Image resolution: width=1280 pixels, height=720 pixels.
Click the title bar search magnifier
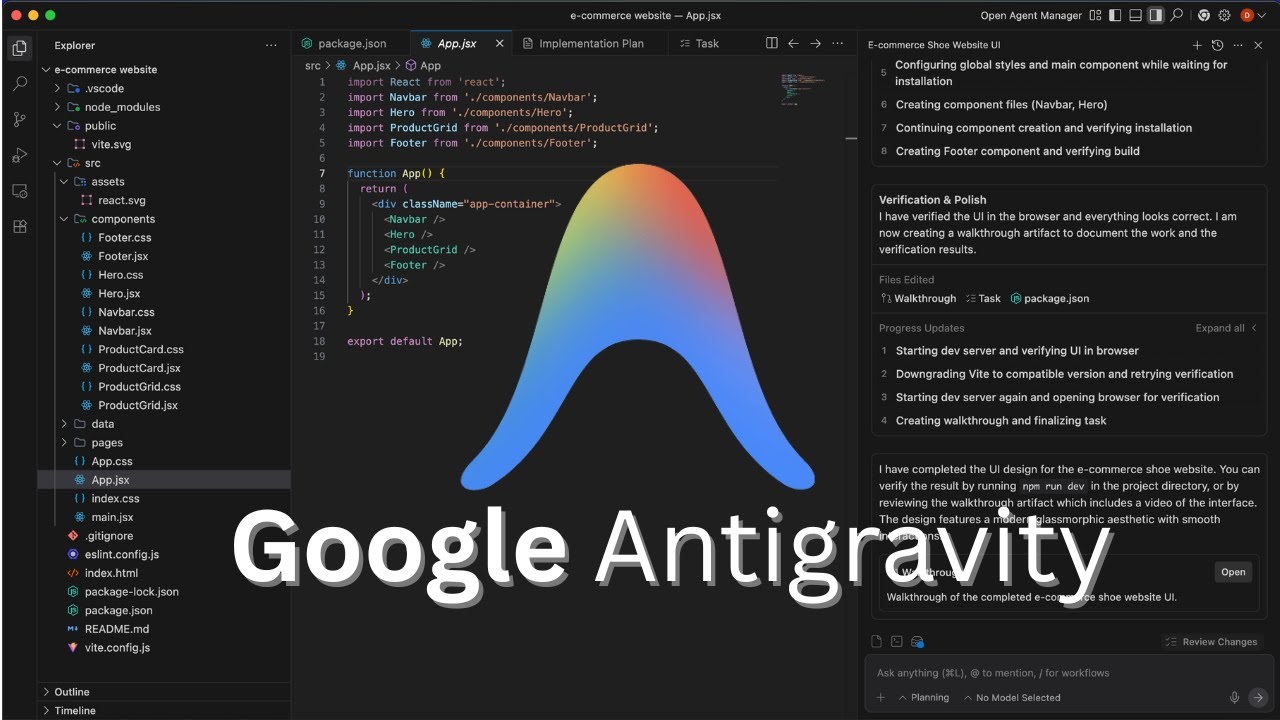[x=1177, y=15]
